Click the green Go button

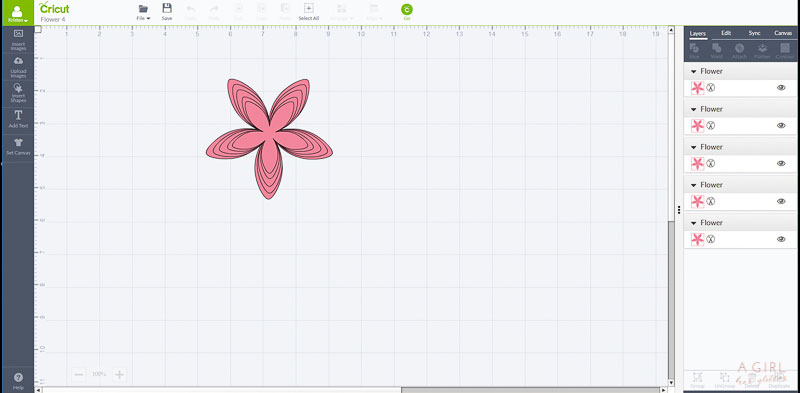click(407, 12)
